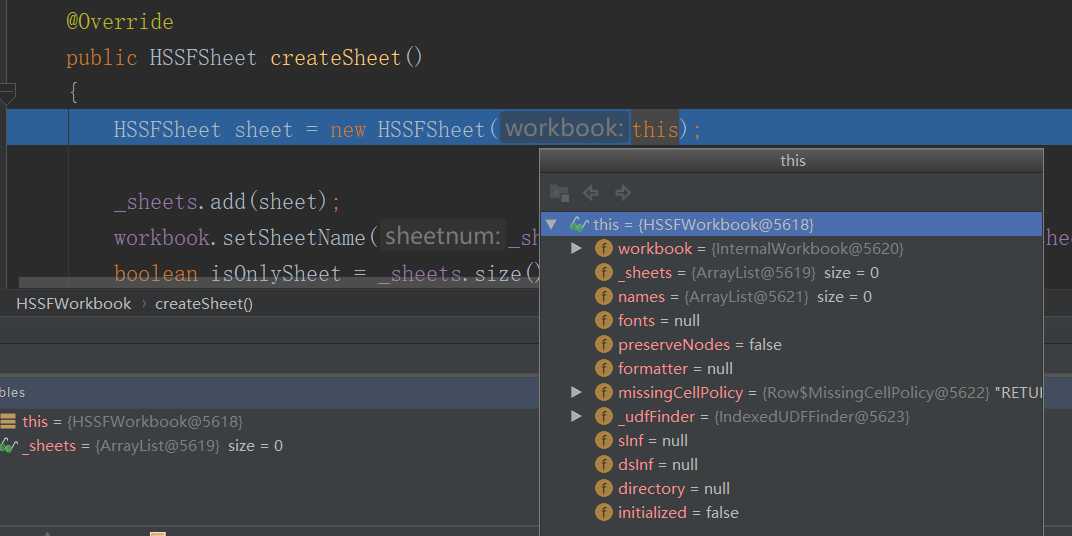This screenshot has height=536, width=1072.
Task: Select 'sInf = null' row
Action: coord(792,440)
